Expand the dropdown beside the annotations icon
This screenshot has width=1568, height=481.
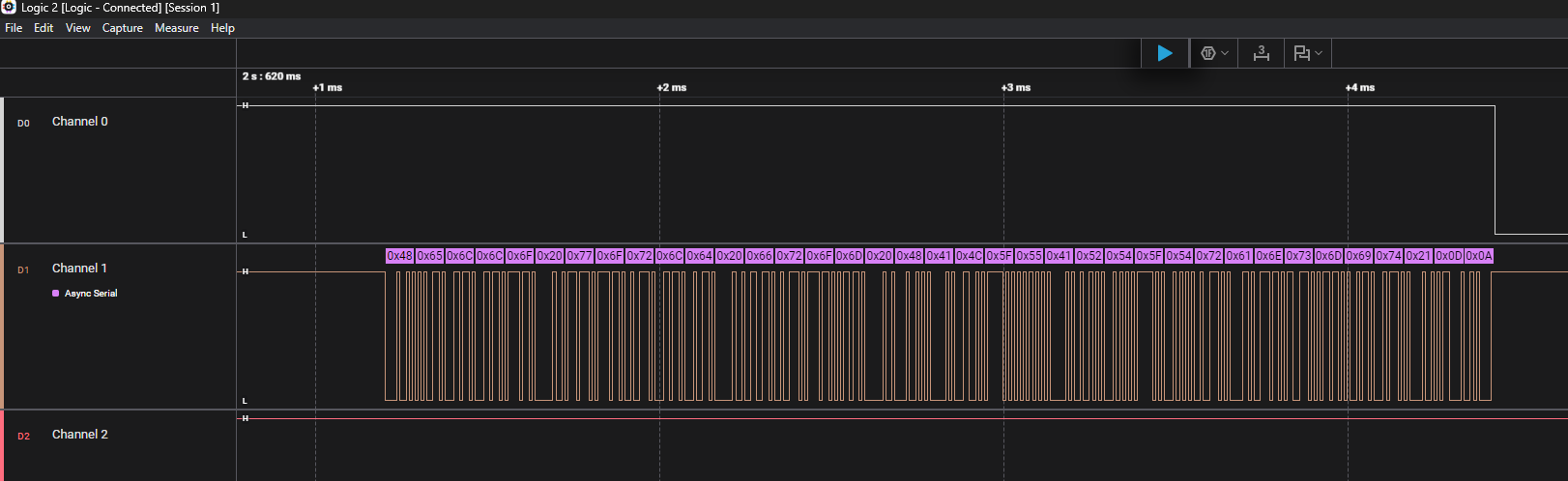click(1319, 53)
